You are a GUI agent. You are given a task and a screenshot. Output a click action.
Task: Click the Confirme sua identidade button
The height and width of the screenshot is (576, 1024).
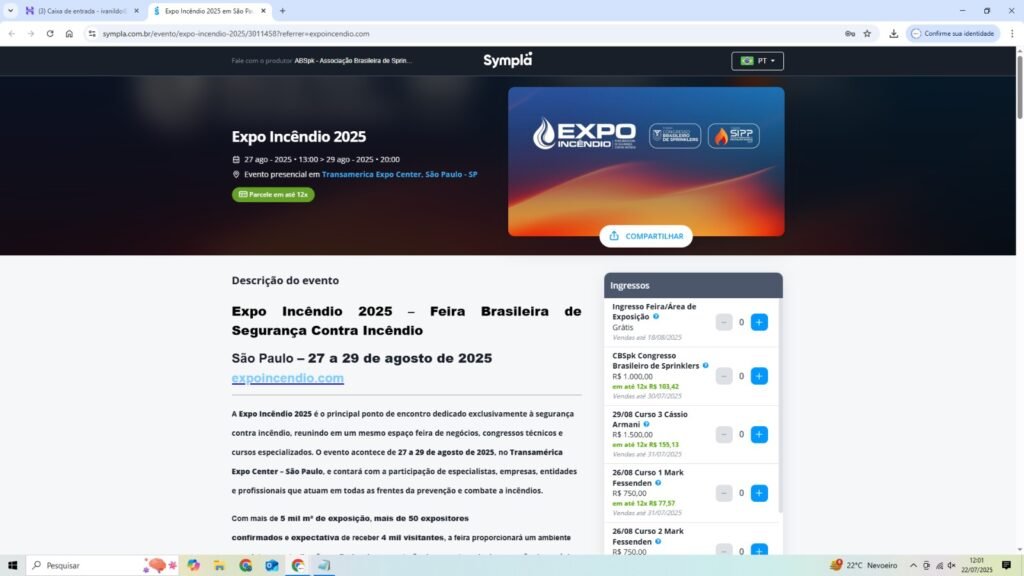tap(953, 33)
